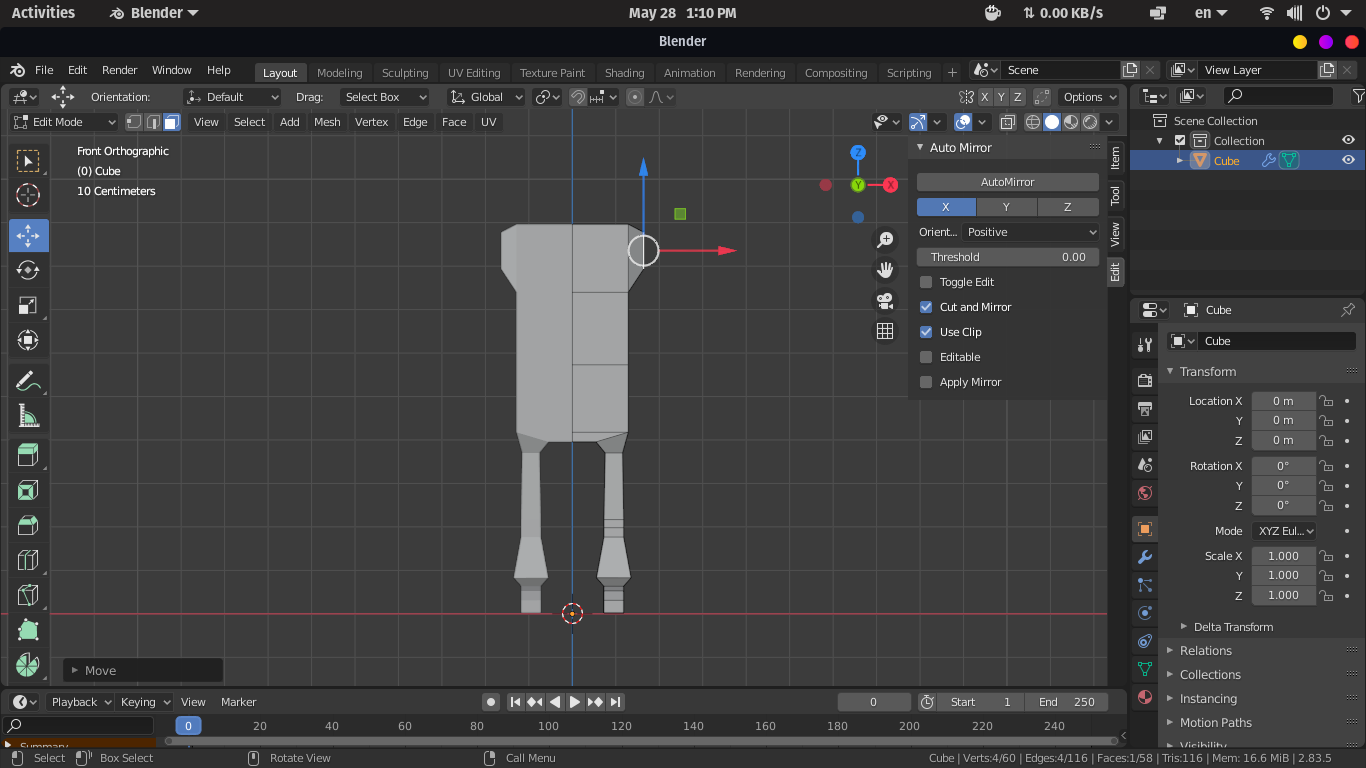Click the AutoMirror button
The image size is (1366, 768).
1007,182
